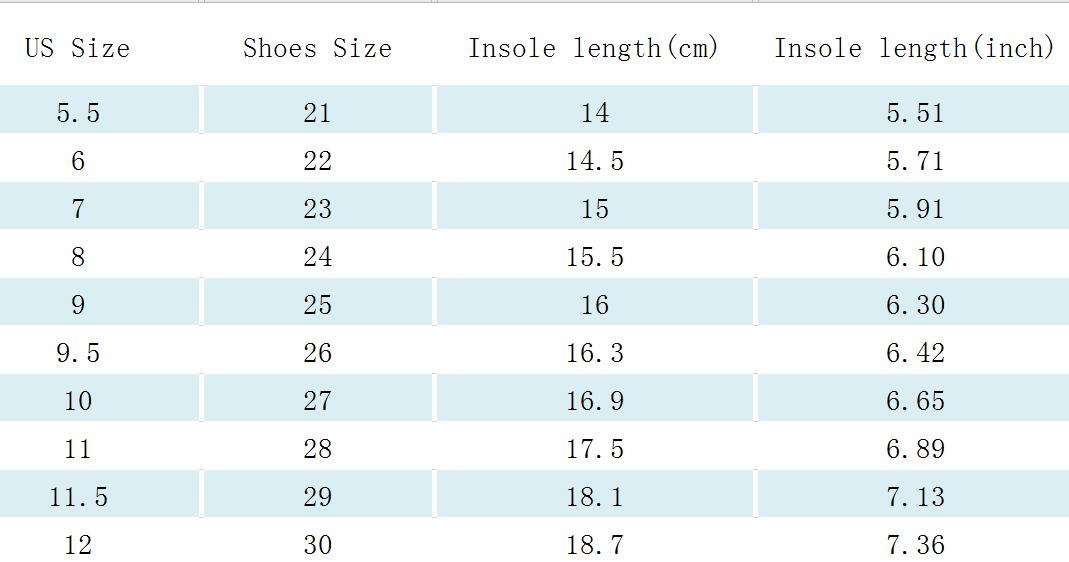
Task: Click the US Size column header
Action: [x=78, y=48]
